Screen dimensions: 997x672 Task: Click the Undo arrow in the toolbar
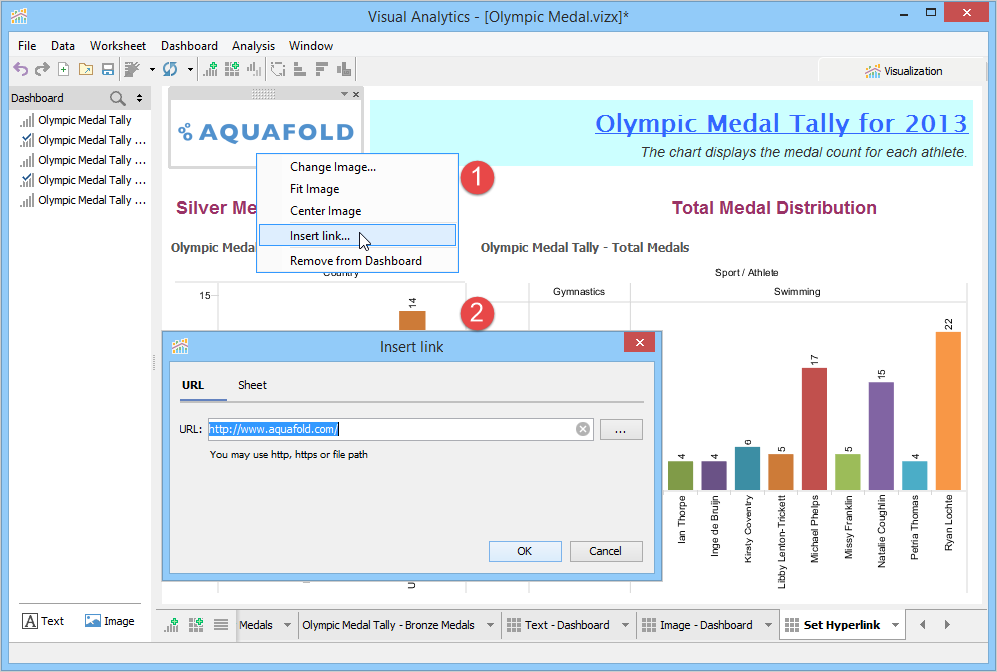click(x=21, y=69)
